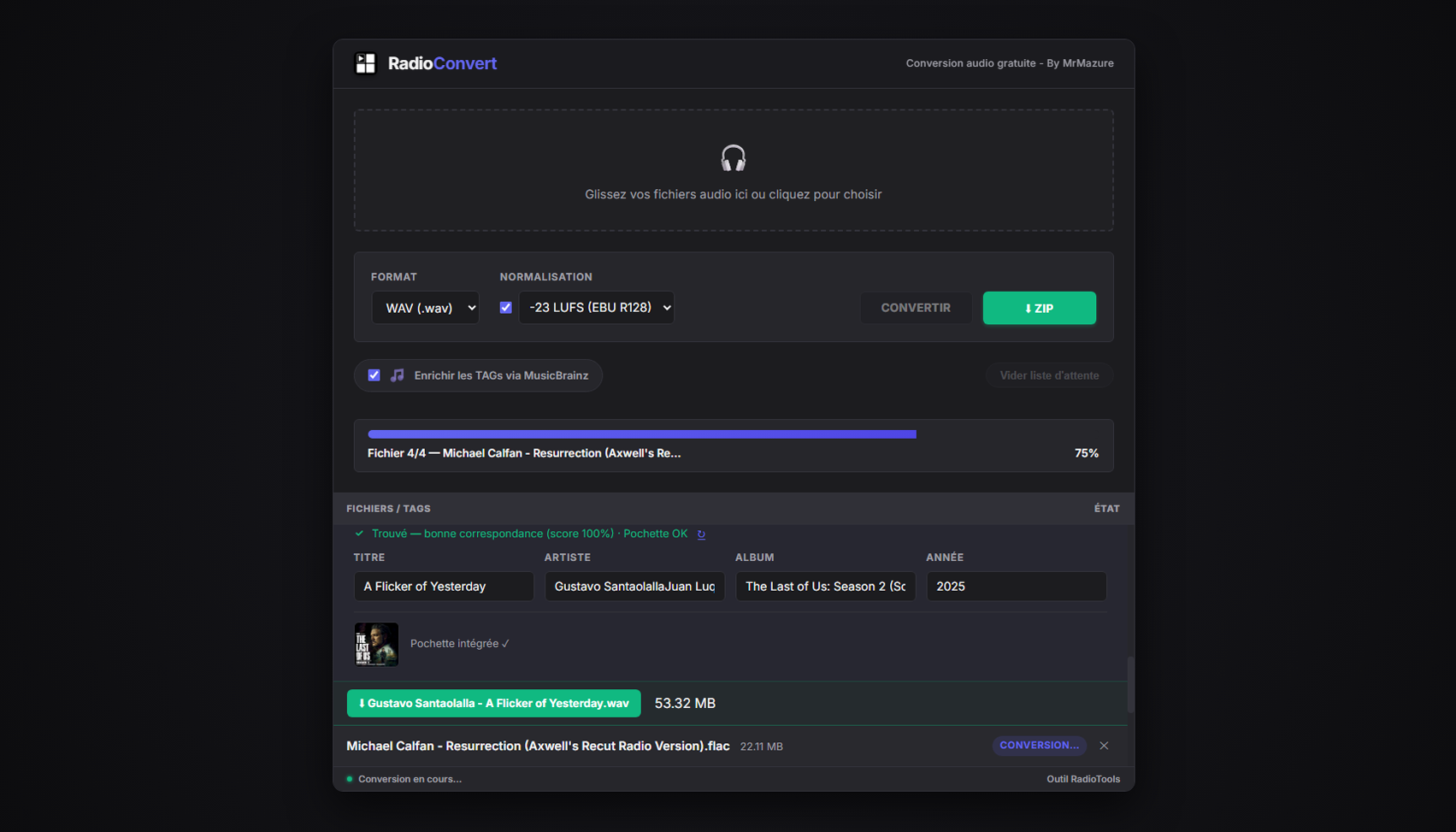Click the RadioConvert logo icon
The image size is (1456, 832).
(x=365, y=63)
